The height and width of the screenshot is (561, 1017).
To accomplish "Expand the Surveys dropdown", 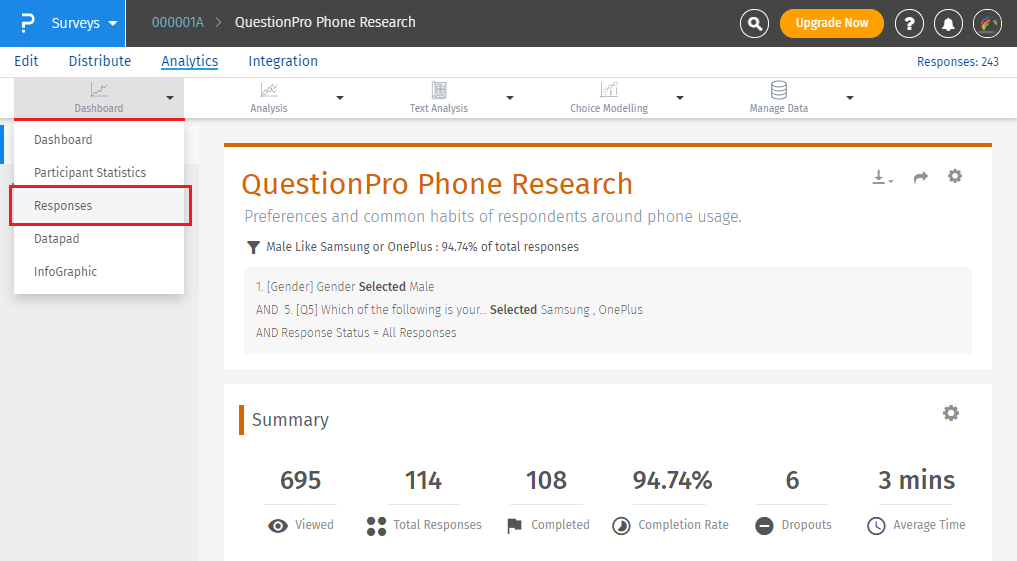I will 84,23.
